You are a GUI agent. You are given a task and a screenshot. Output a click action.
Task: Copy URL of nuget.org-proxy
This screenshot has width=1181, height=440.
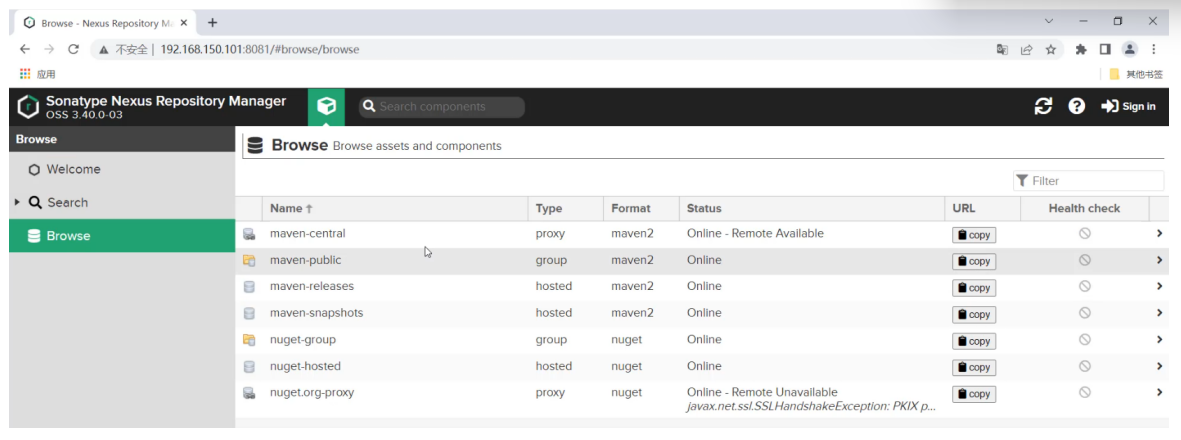coord(974,394)
